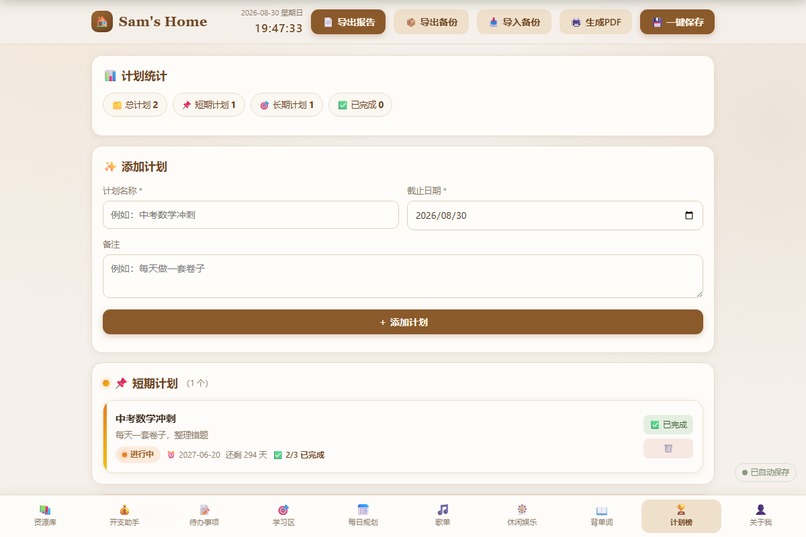
Task: Click the 生成PDF button
Action: pyautogui.click(x=596, y=22)
